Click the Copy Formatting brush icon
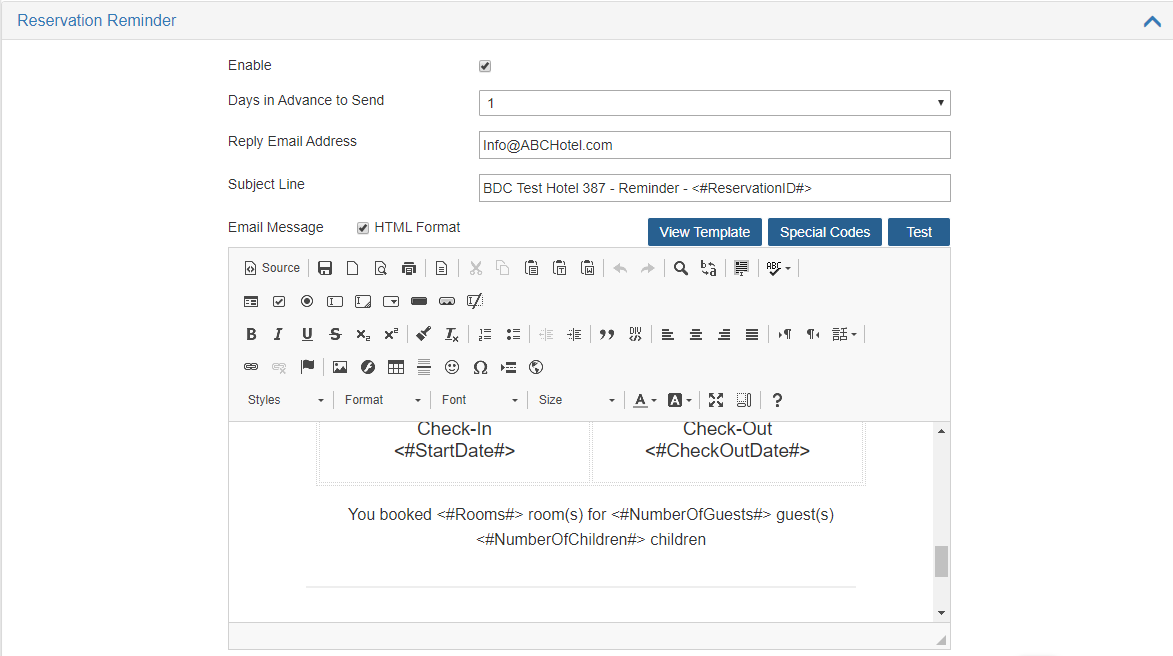The height and width of the screenshot is (656, 1173). click(423, 334)
